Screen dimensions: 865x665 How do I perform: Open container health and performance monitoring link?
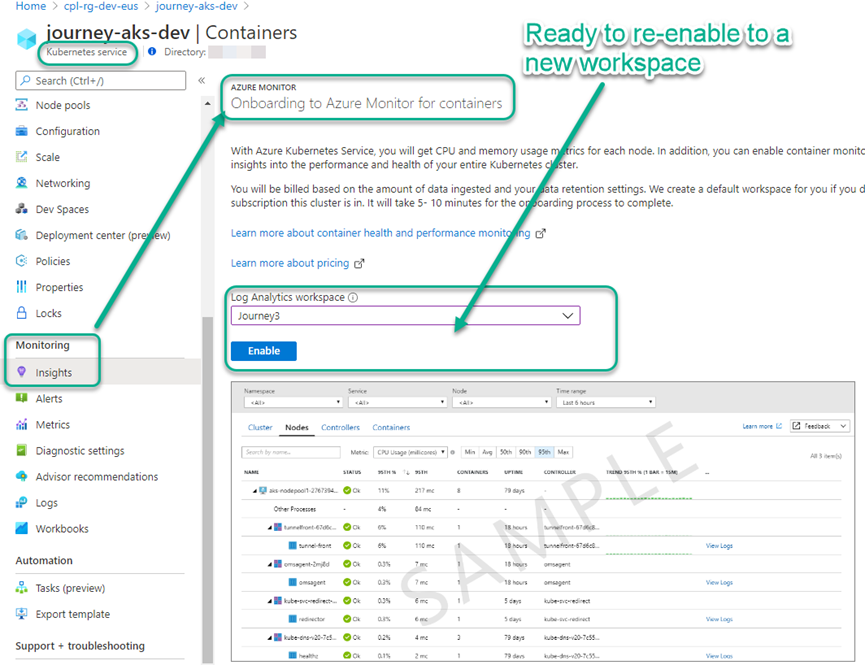pyautogui.click(x=380, y=233)
